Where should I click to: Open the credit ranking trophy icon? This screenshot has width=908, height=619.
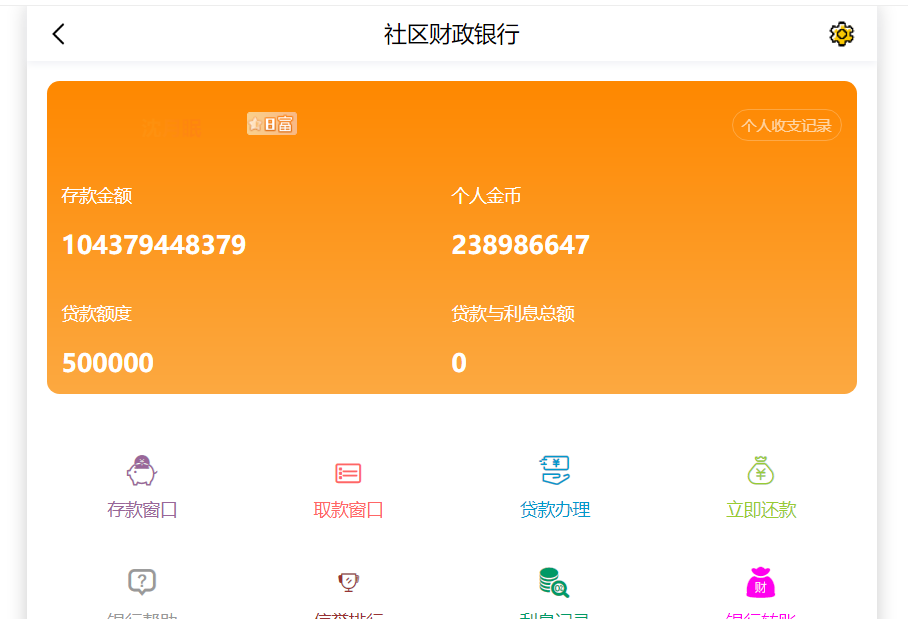pyautogui.click(x=348, y=581)
